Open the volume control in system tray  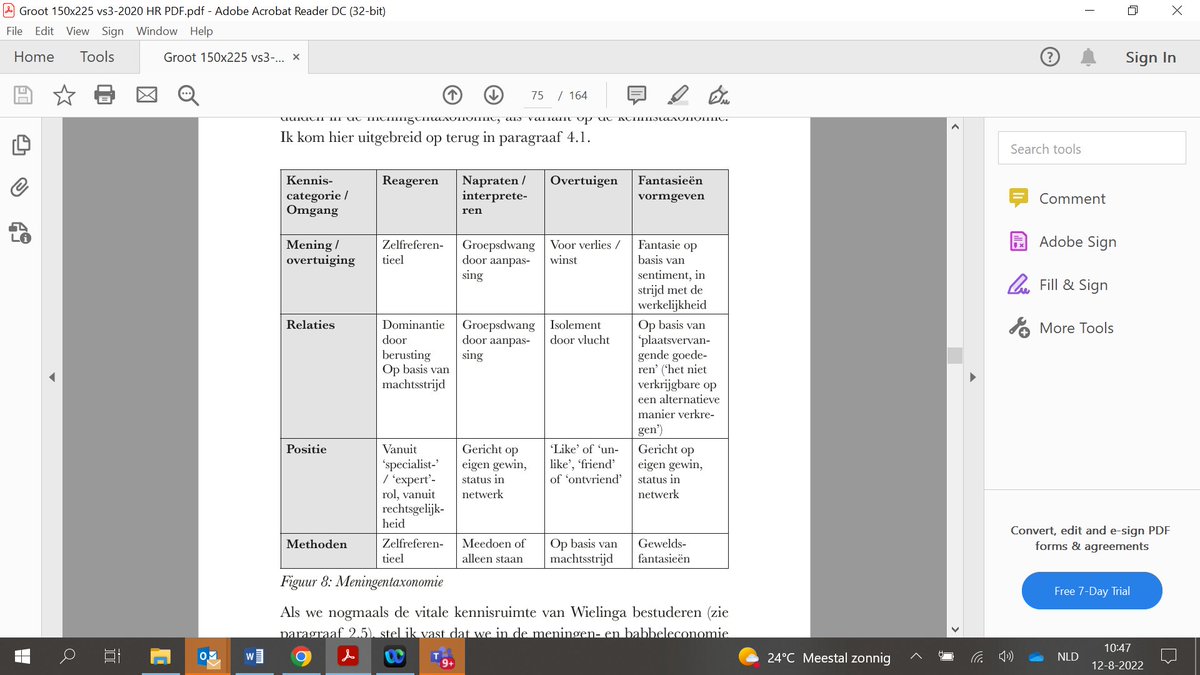pyautogui.click(x=1005, y=657)
